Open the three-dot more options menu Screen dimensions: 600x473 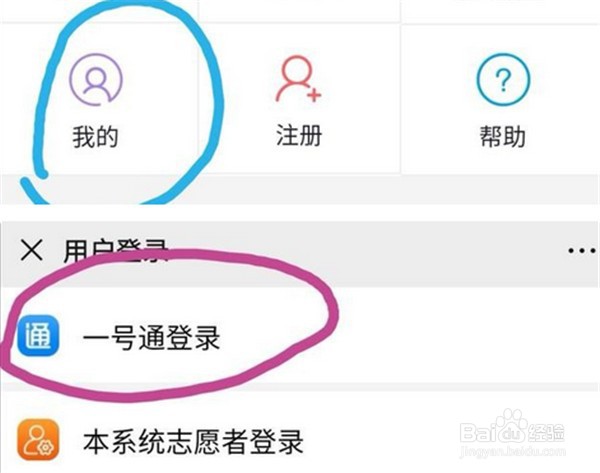click(x=582, y=251)
